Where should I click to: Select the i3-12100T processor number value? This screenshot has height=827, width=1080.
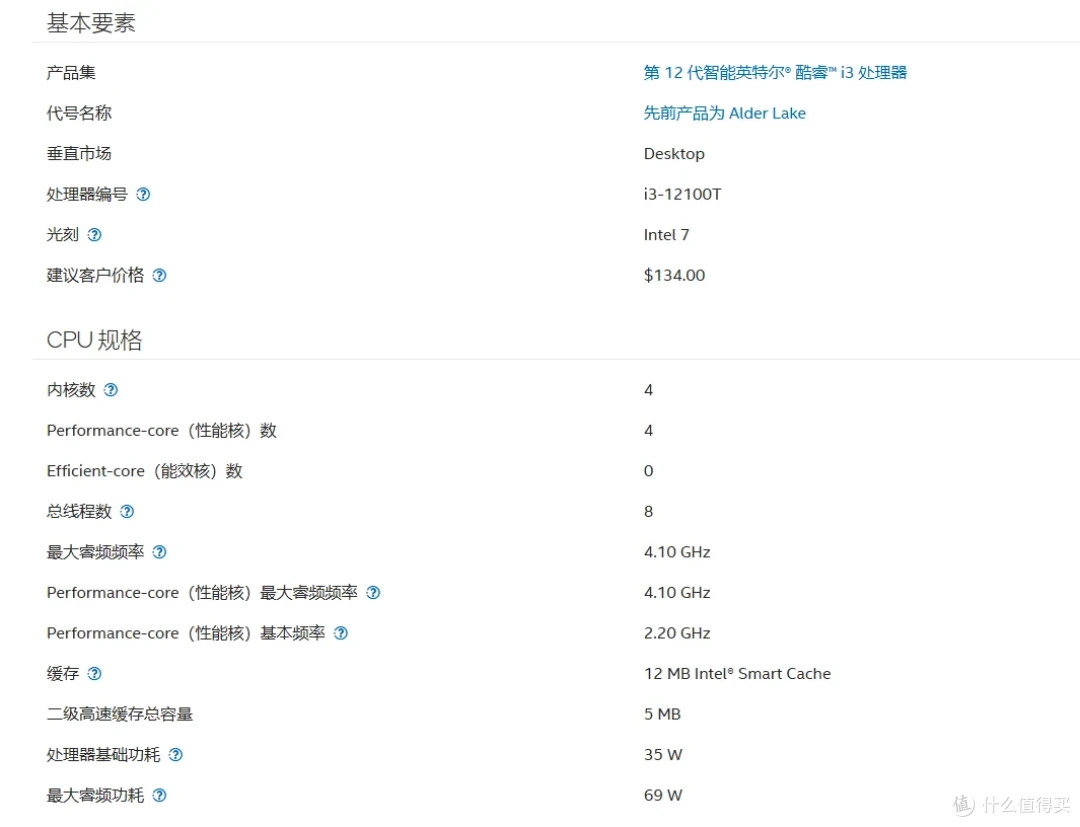[x=683, y=194]
